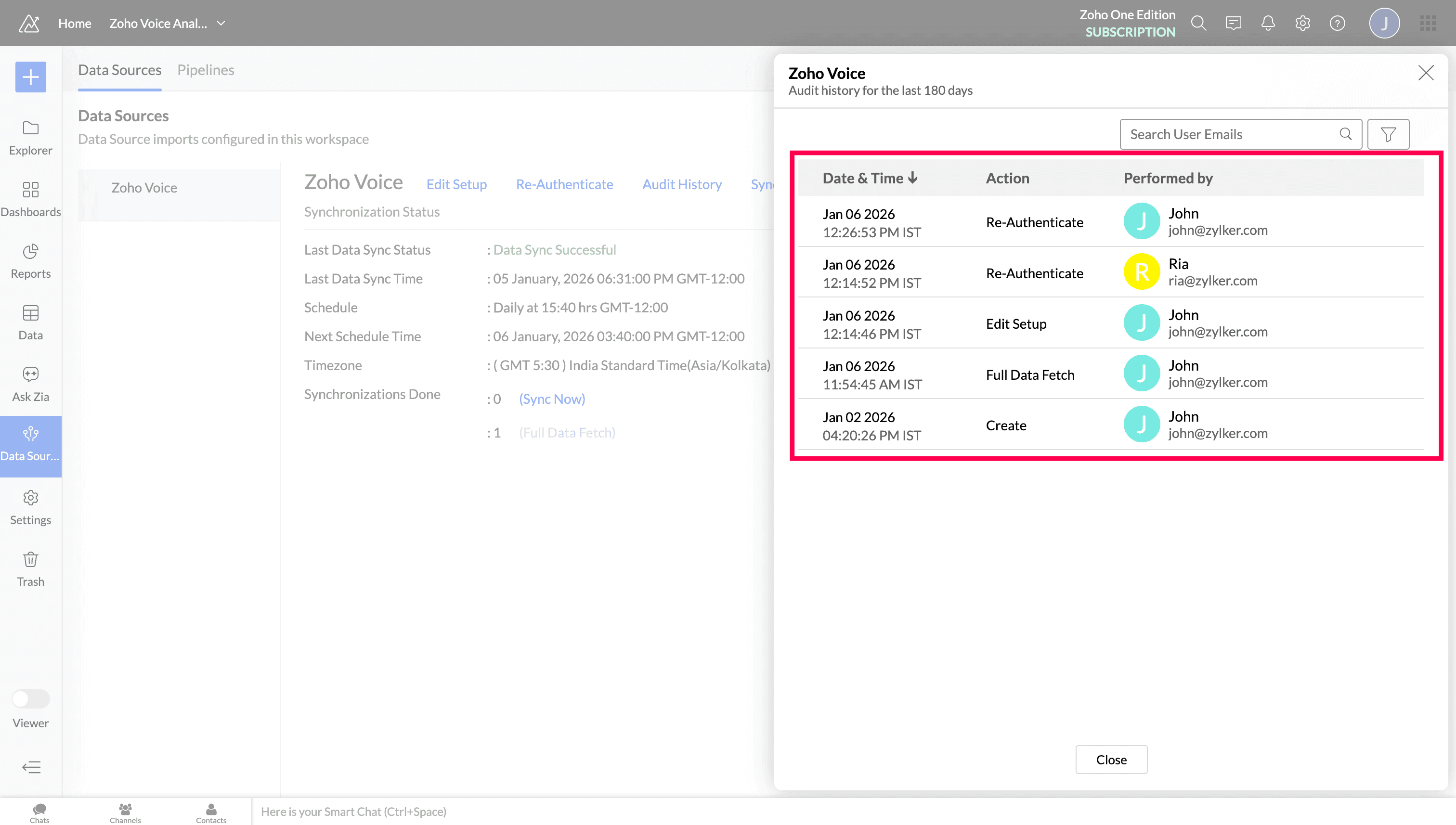Switch to the Pipelines tab
The width and height of the screenshot is (1456, 825).
click(206, 70)
